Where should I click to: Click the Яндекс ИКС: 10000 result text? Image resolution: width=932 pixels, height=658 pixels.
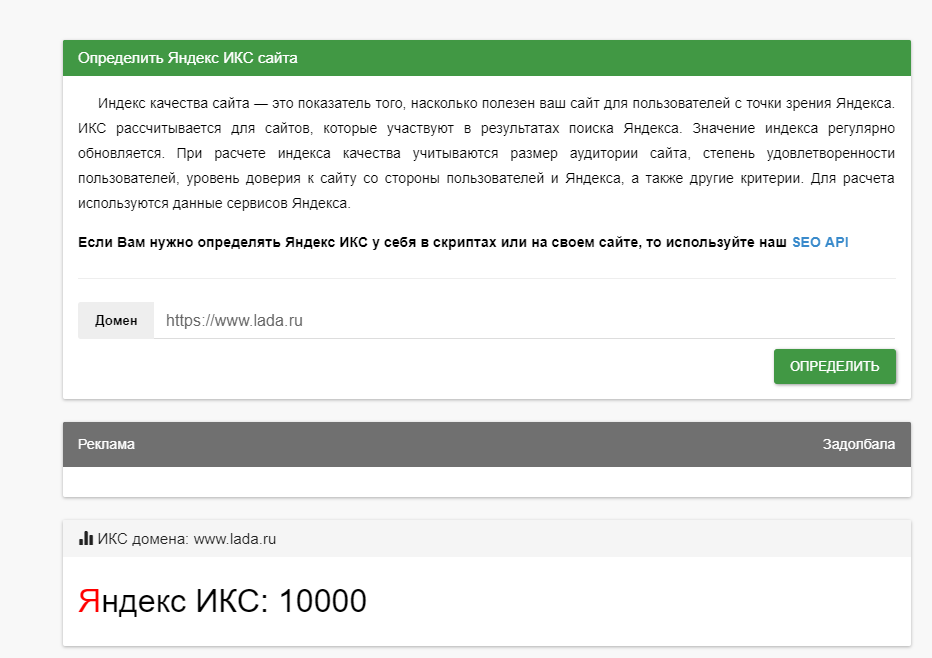[x=222, y=601]
